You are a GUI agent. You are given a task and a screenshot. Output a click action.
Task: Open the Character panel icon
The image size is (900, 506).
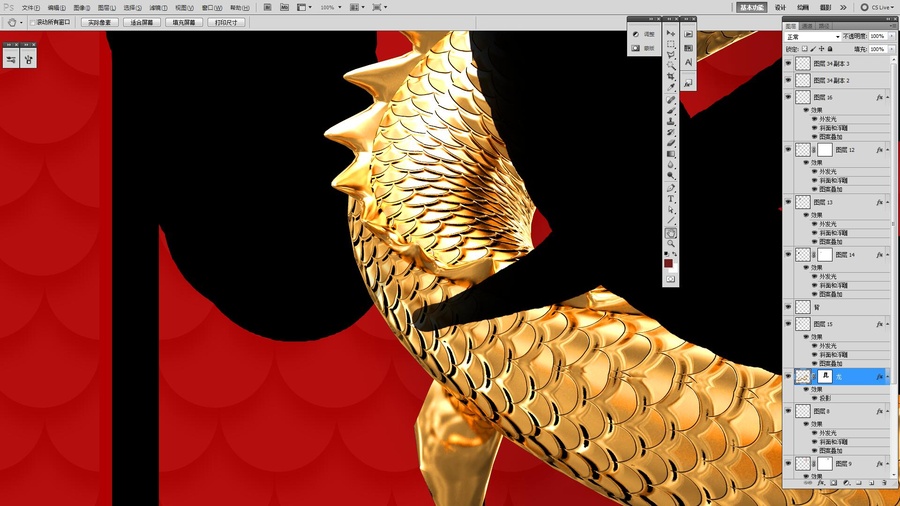tap(688, 62)
